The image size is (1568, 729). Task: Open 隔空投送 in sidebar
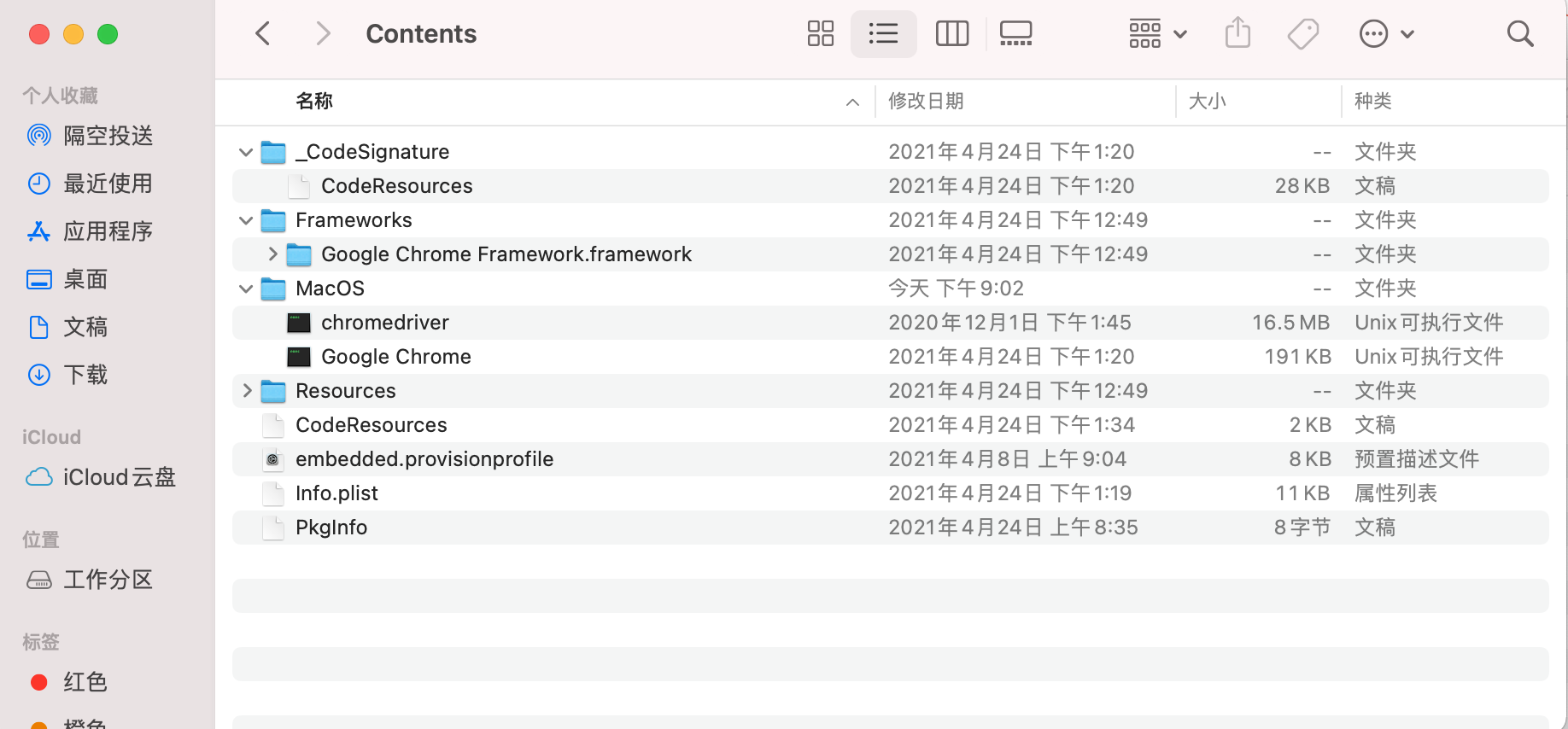(108, 136)
